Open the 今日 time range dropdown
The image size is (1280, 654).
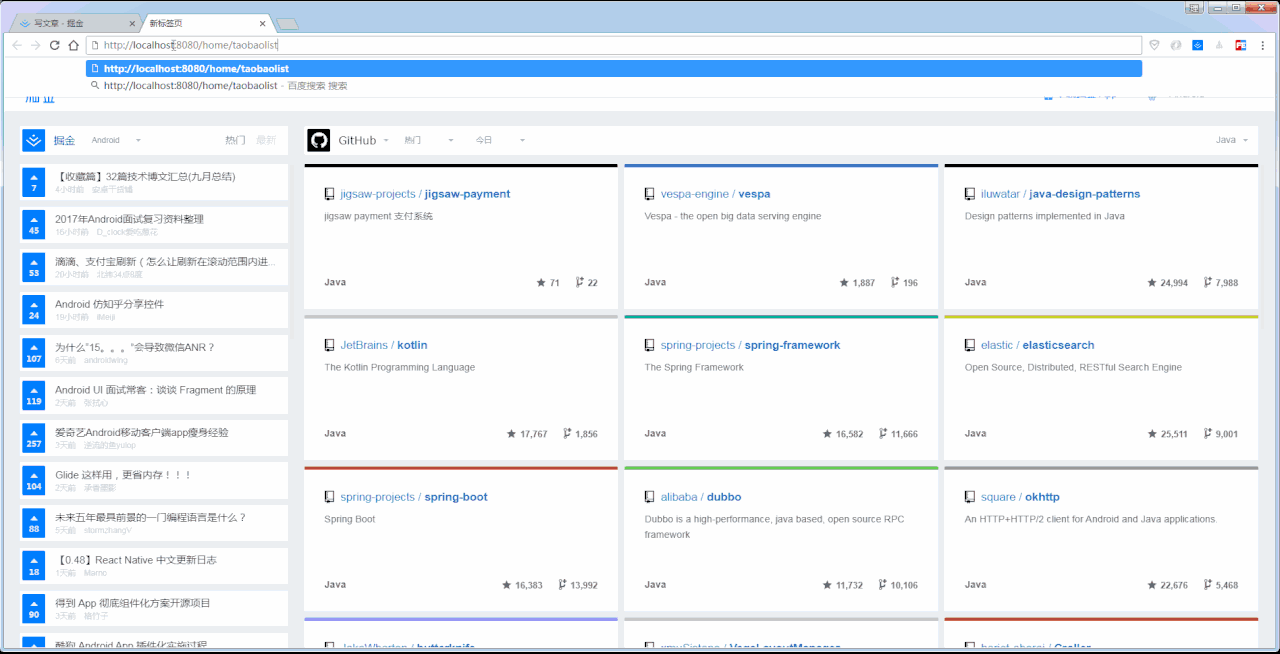coord(500,140)
